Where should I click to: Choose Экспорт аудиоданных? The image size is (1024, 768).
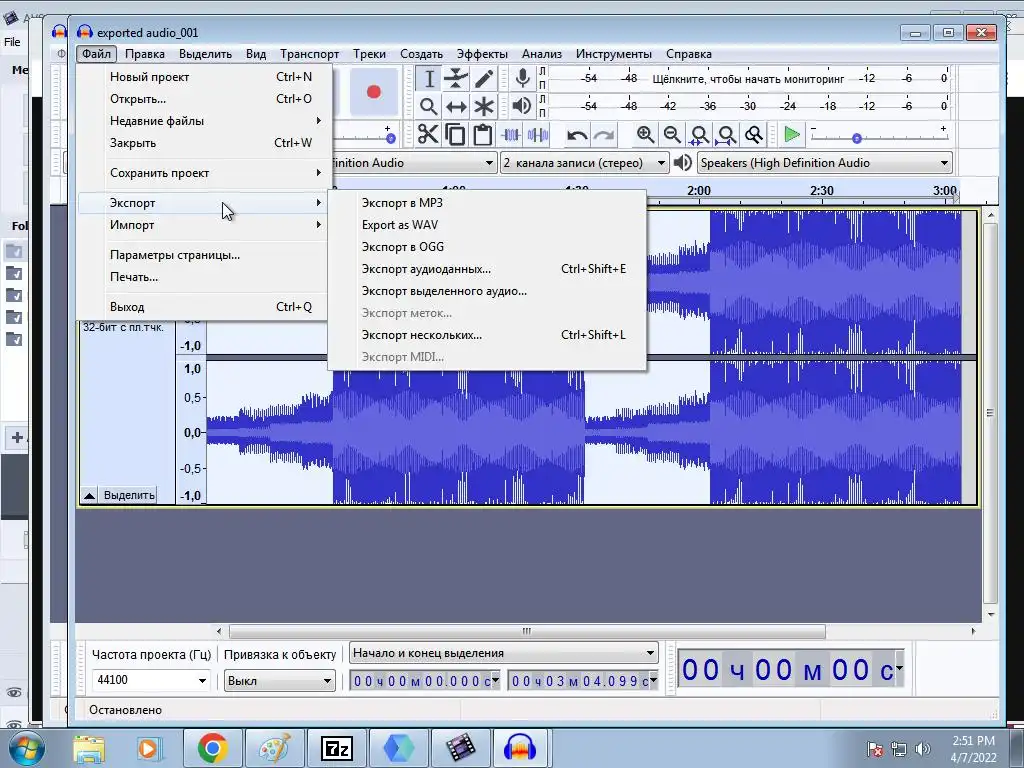[487, 269]
